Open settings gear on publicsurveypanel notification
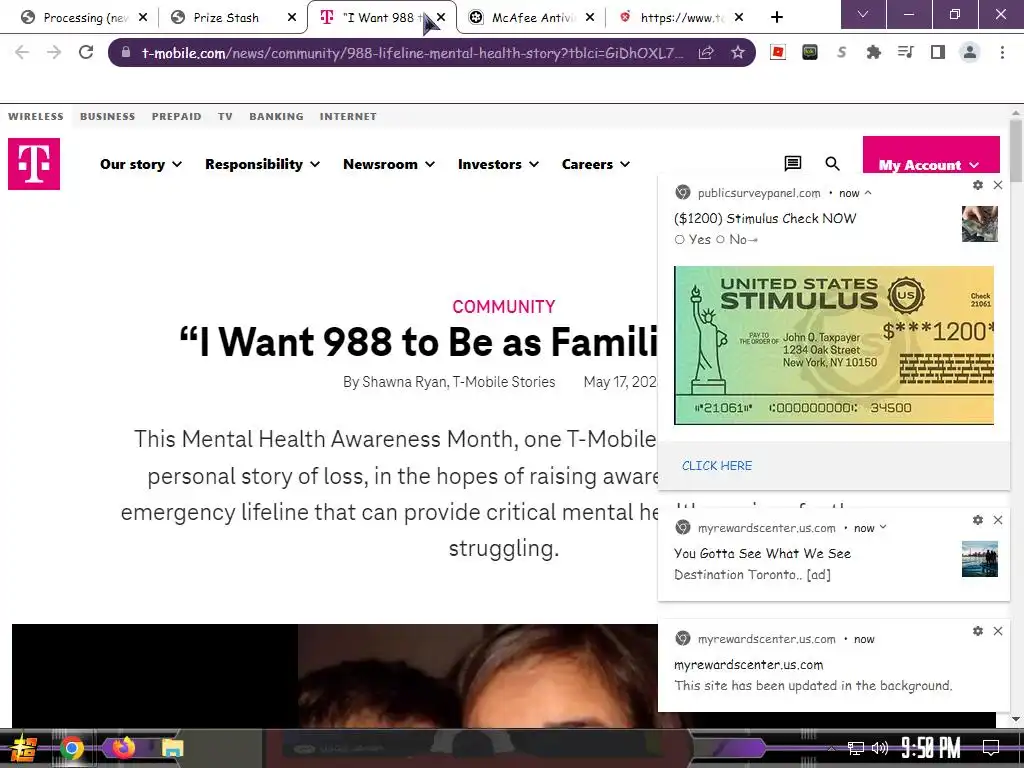The image size is (1024, 768). click(978, 185)
